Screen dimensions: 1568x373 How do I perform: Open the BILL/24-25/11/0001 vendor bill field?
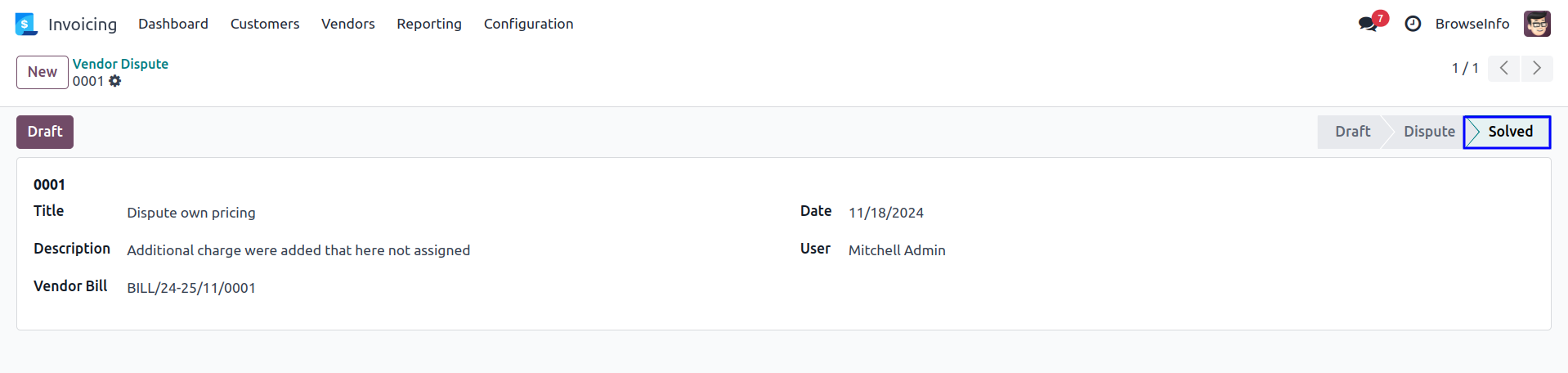coord(191,288)
